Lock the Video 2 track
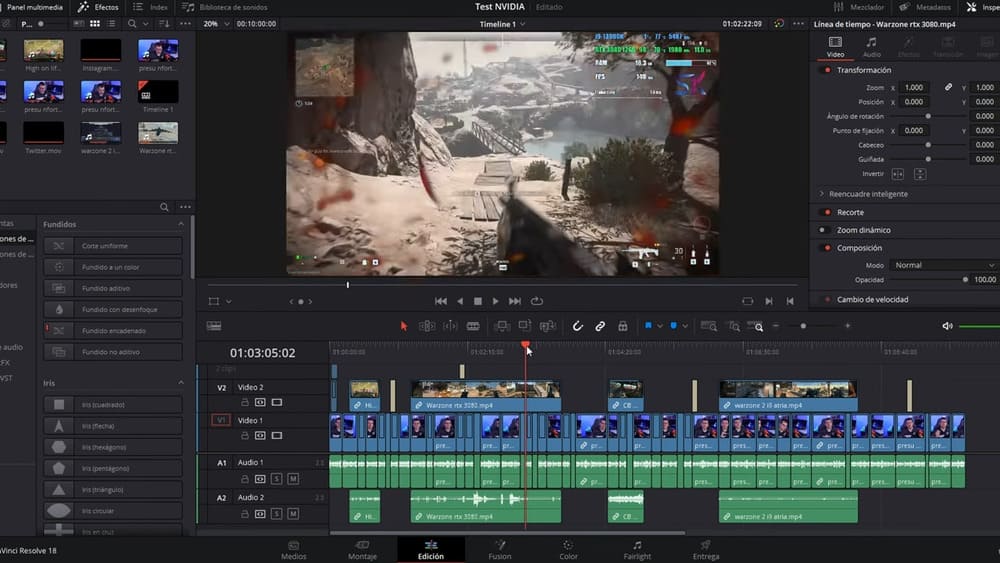 [244, 402]
